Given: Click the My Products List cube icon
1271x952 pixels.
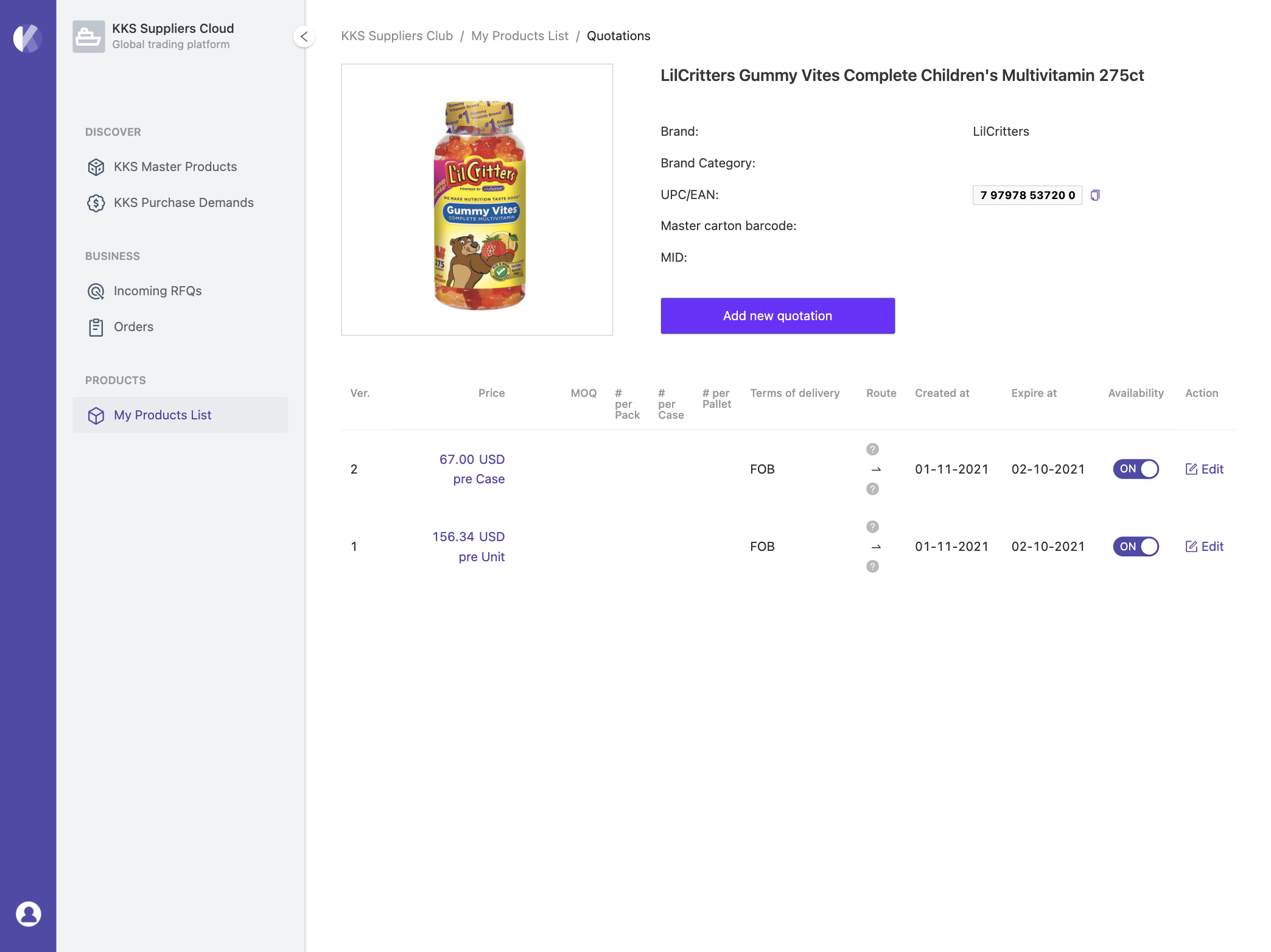Looking at the screenshot, I should (x=96, y=415).
